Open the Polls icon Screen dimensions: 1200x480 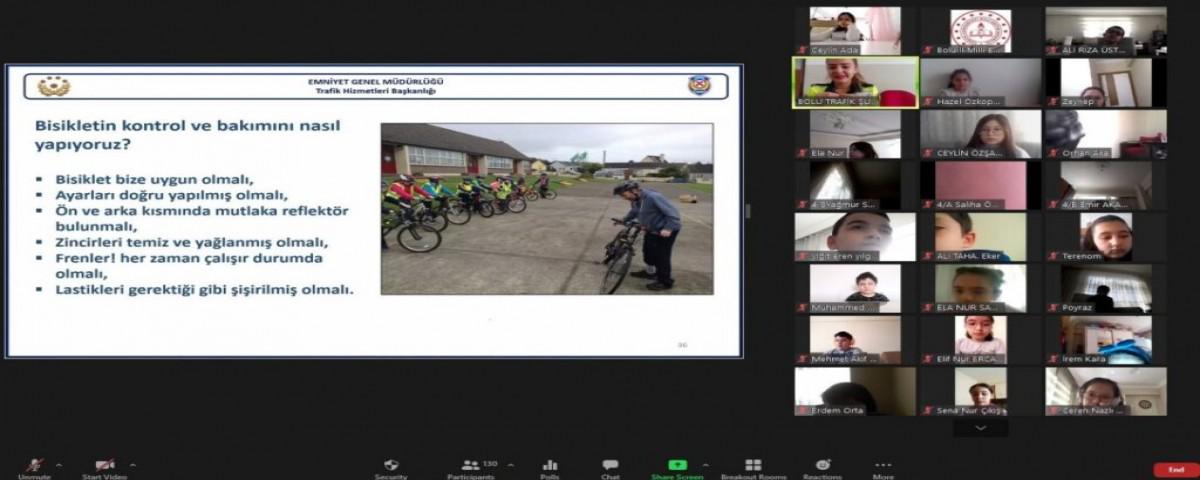(x=549, y=465)
